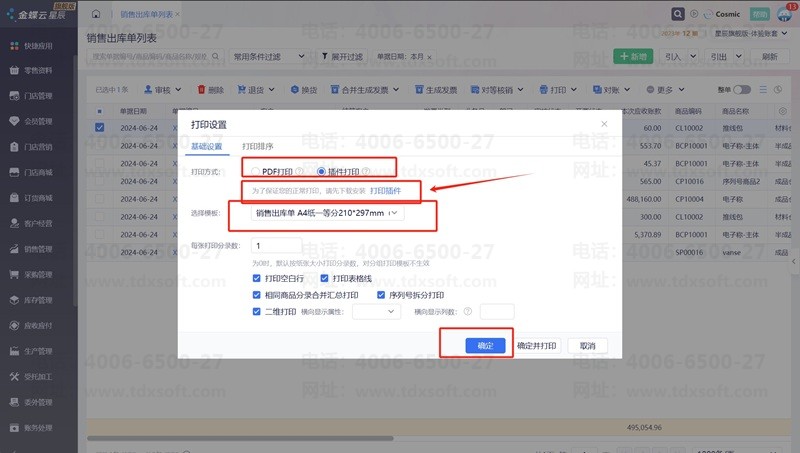Select the 基础设置 tab

click(x=207, y=146)
